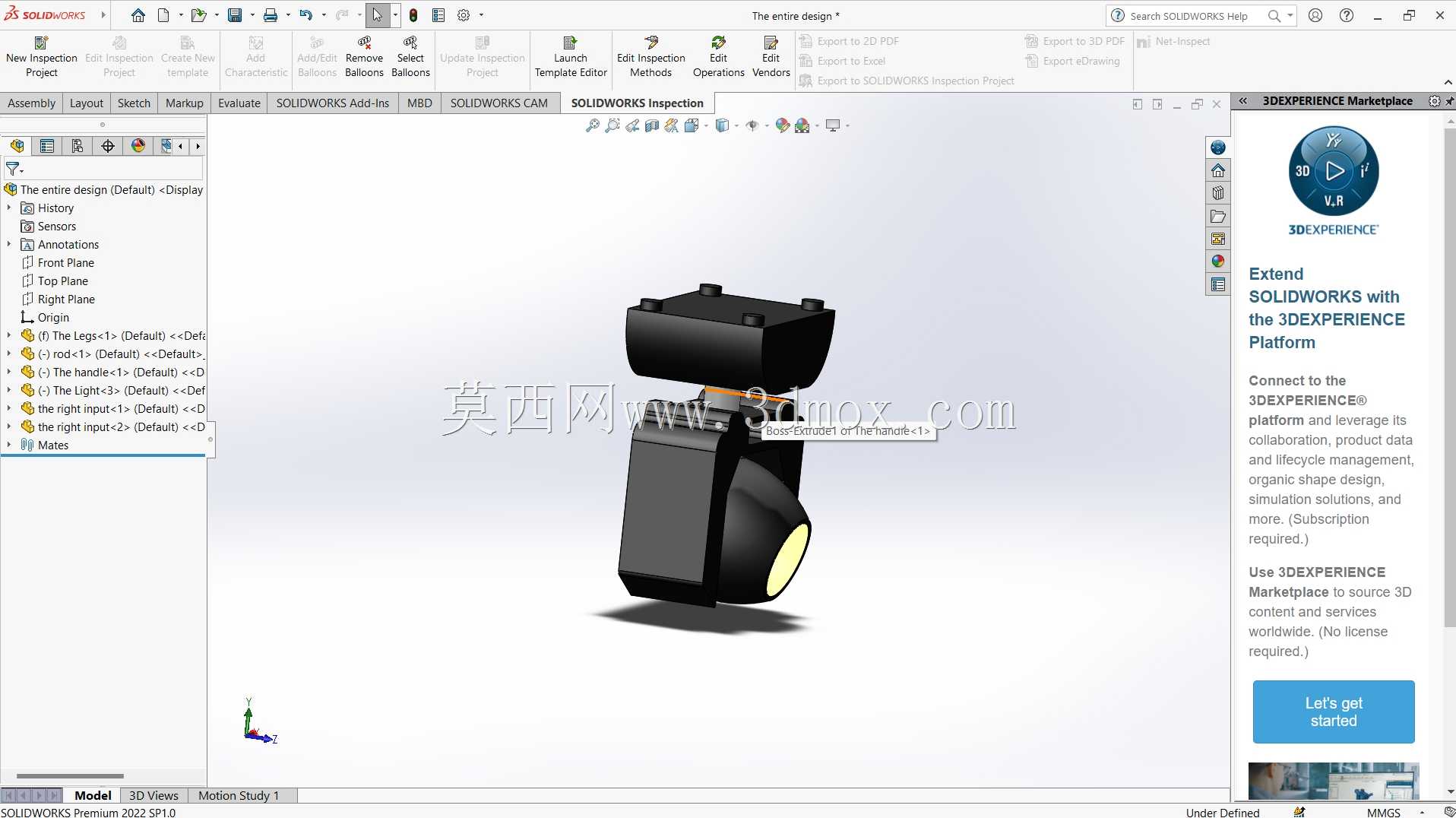Click the Rebuild traffic light icon
1456x818 pixels.
[413, 15]
